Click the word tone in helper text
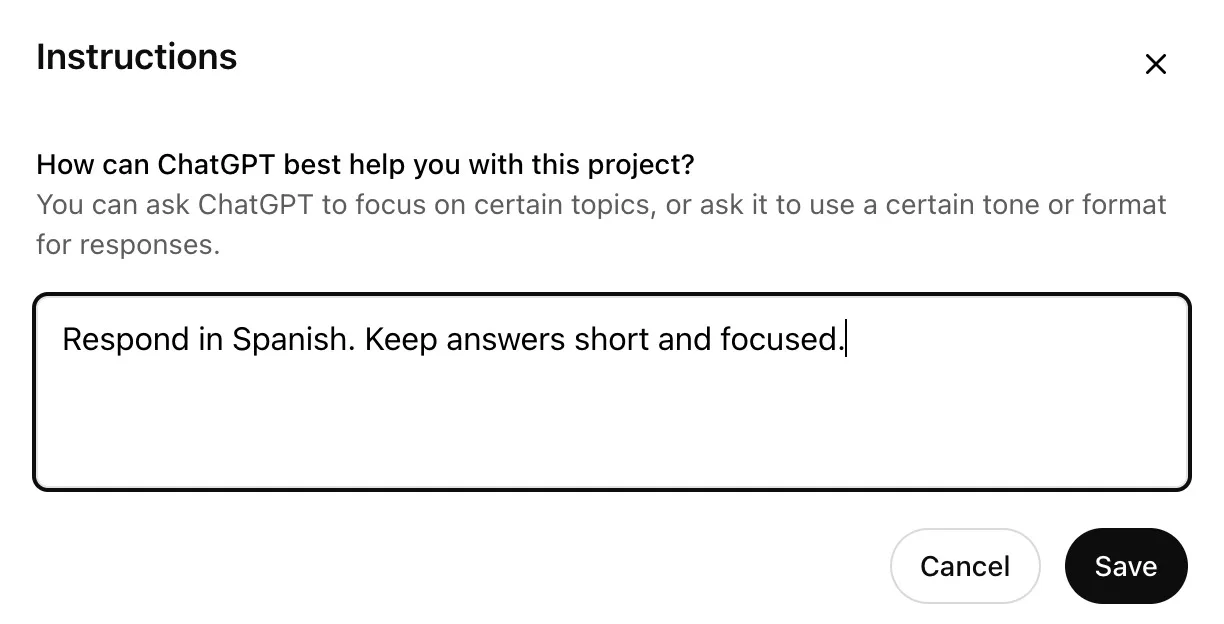Image resolution: width=1224 pixels, height=624 pixels. (1007, 205)
